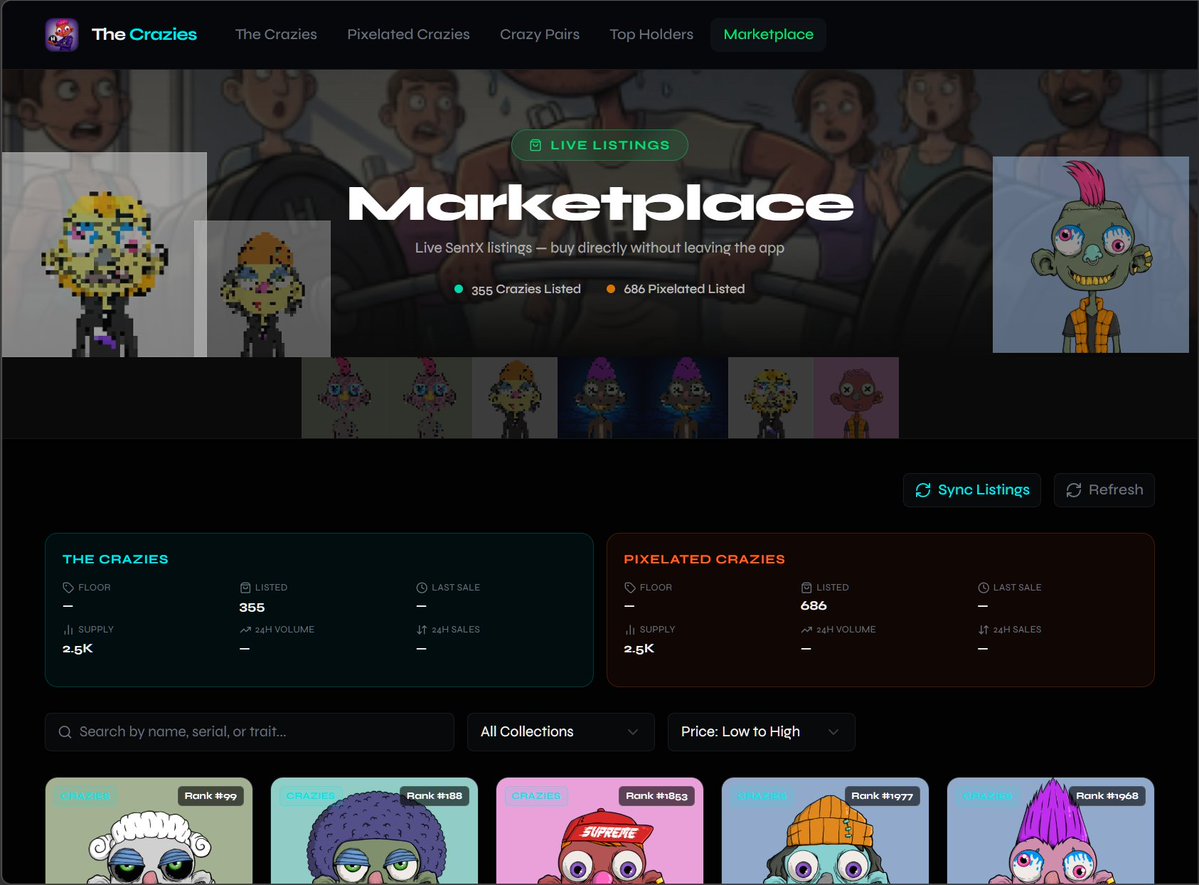Click the pink-background thumbnail in hero strip

(x=856, y=398)
